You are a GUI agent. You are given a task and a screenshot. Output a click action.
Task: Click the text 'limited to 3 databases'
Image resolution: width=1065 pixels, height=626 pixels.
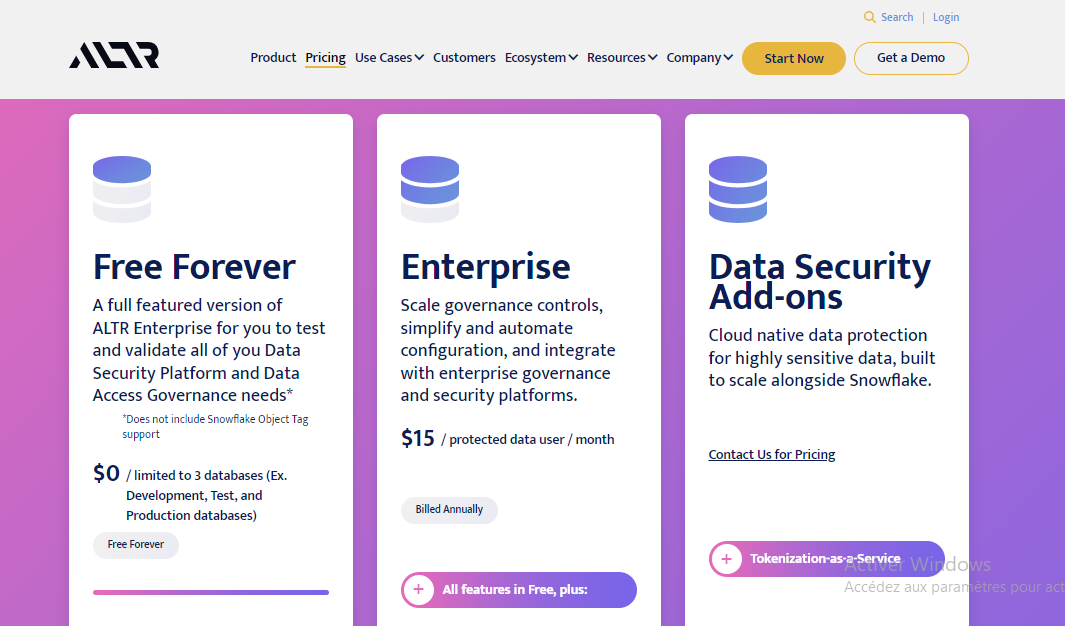tap(198, 475)
